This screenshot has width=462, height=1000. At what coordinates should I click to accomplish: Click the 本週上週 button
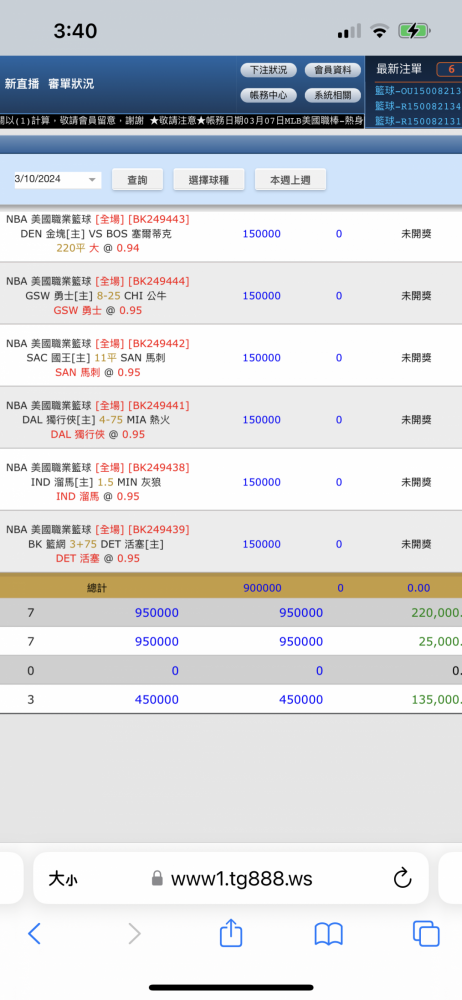coord(290,180)
